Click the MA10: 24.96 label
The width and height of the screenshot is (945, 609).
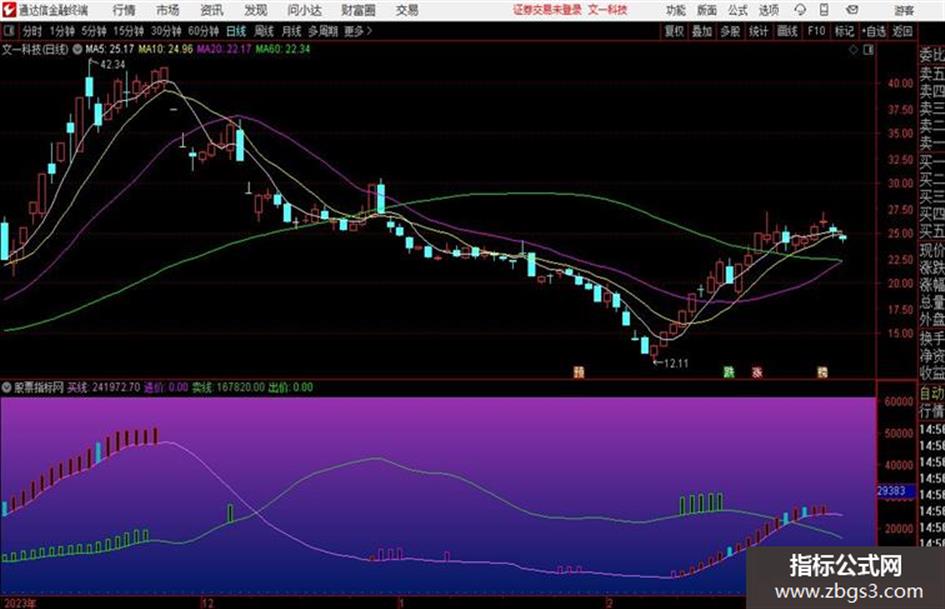tap(166, 49)
